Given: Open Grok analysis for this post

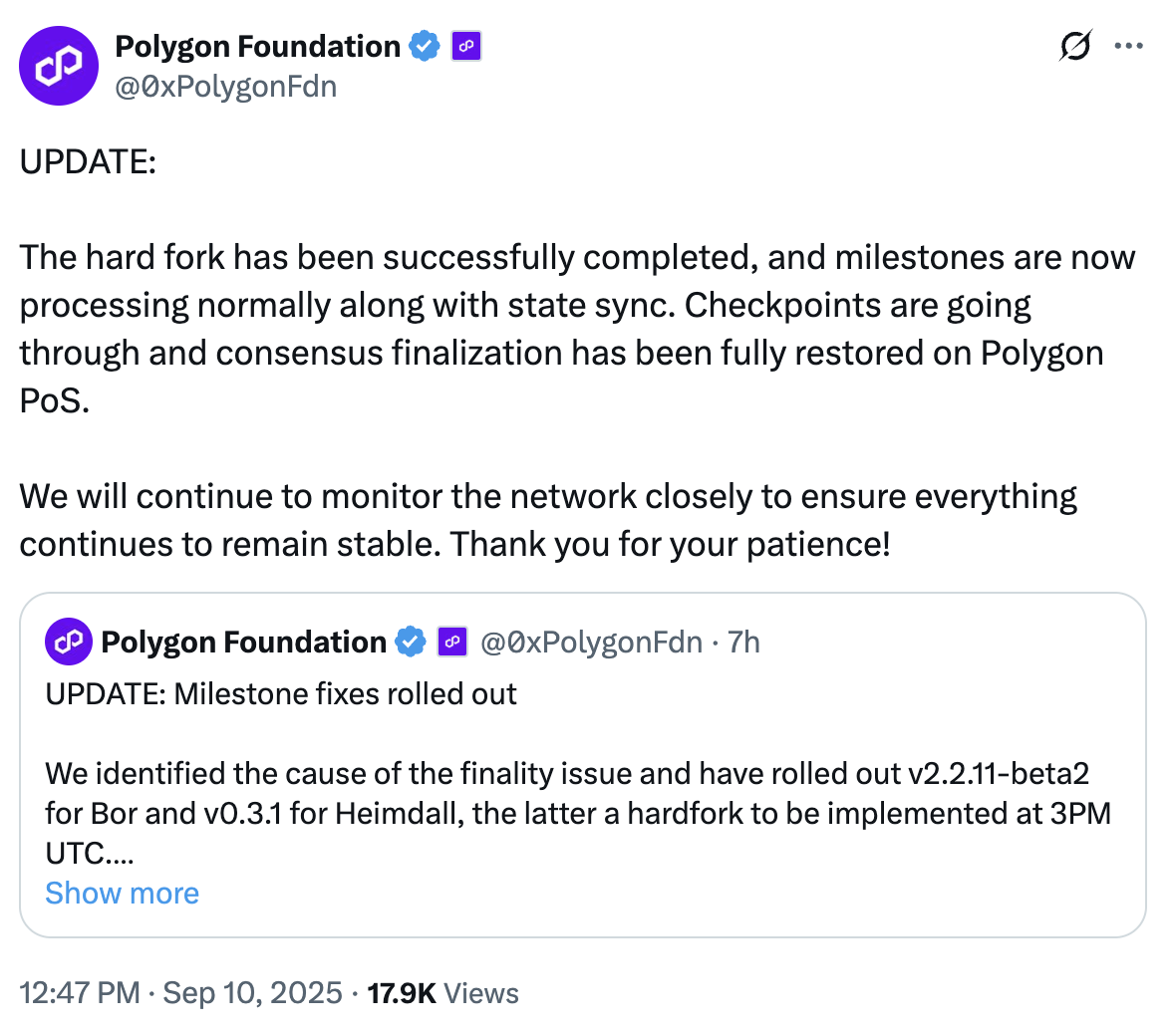Looking at the screenshot, I should pos(1076,46).
